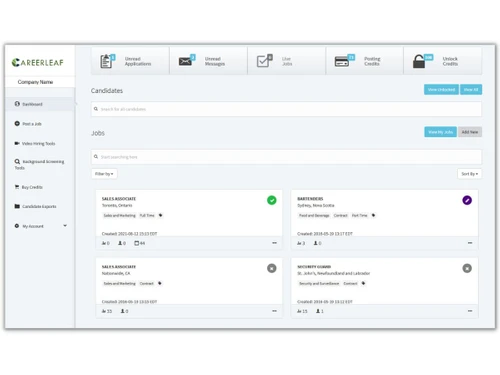Open Nationwide Sales Associate job title
The height and width of the screenshot is (375, 500).
tap(119, 267)
